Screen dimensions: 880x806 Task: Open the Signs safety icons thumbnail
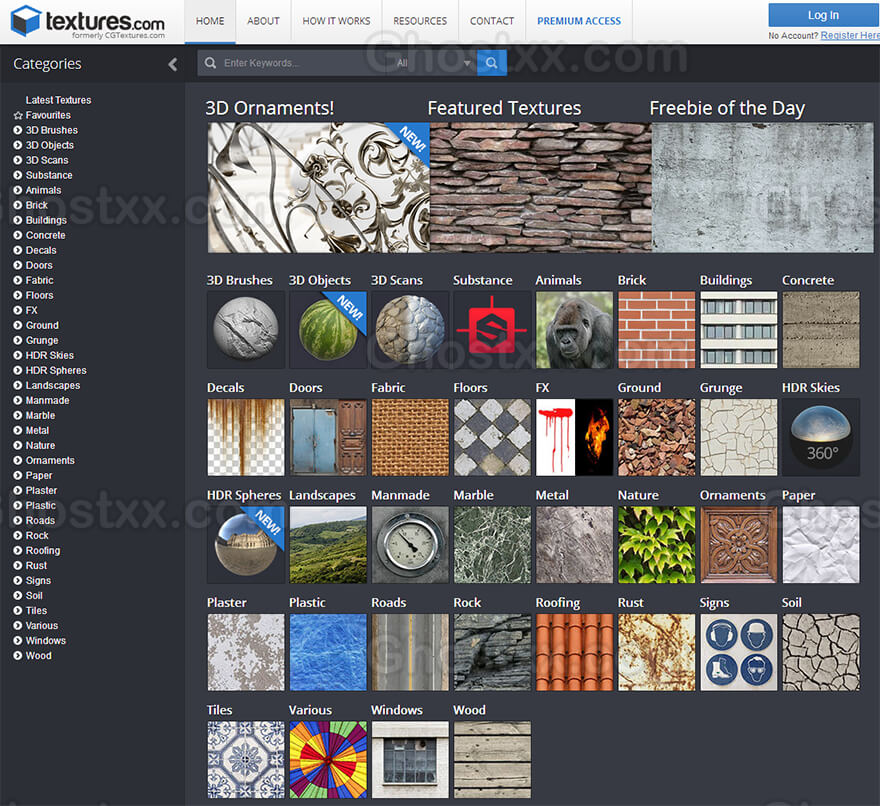click(x=738, y=652)
